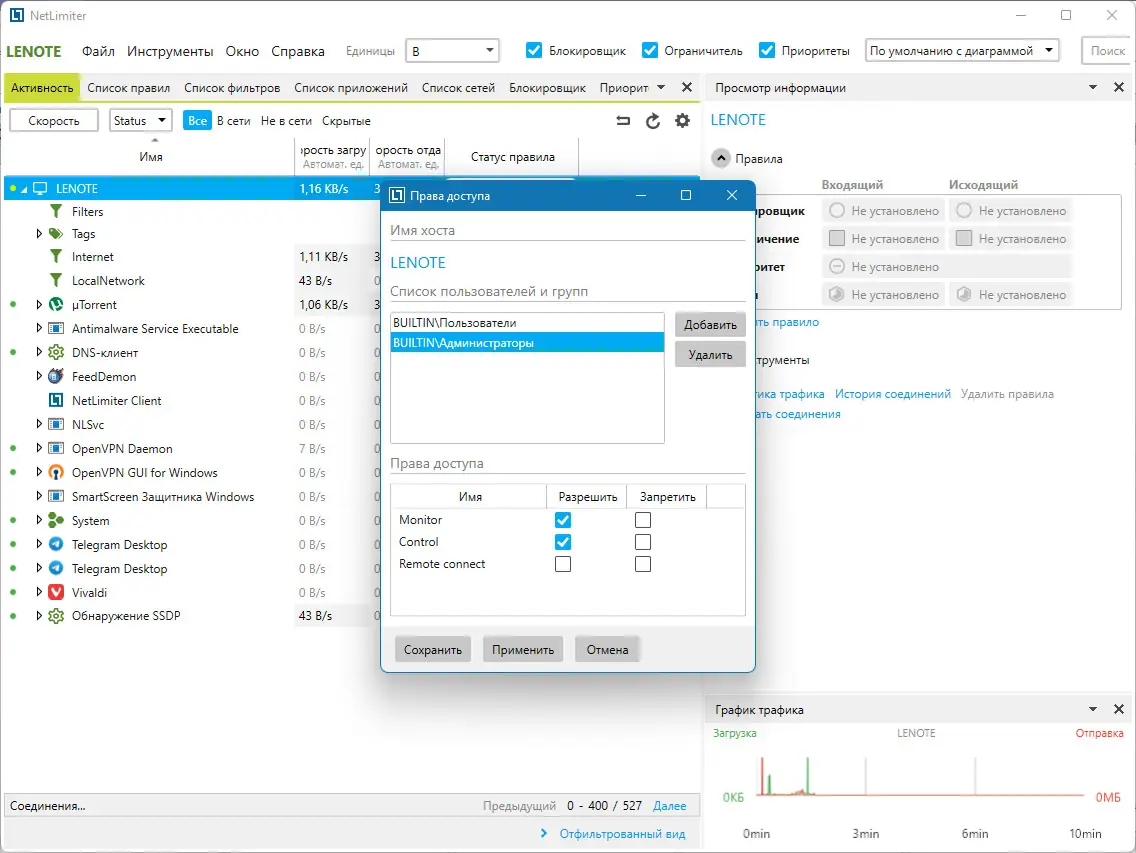Open the История соединений link
The width and height of the screenshot is (1136, 853).
coord(893,394)
